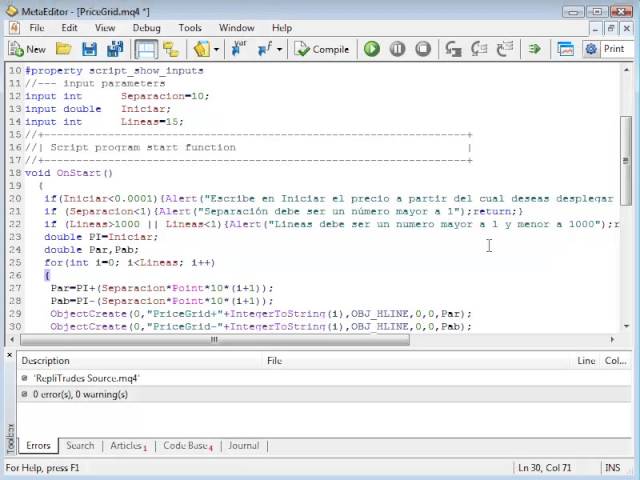640x480 pixels.
Task: Click the Step Over debug icon
Action: [x=479, y=49]
